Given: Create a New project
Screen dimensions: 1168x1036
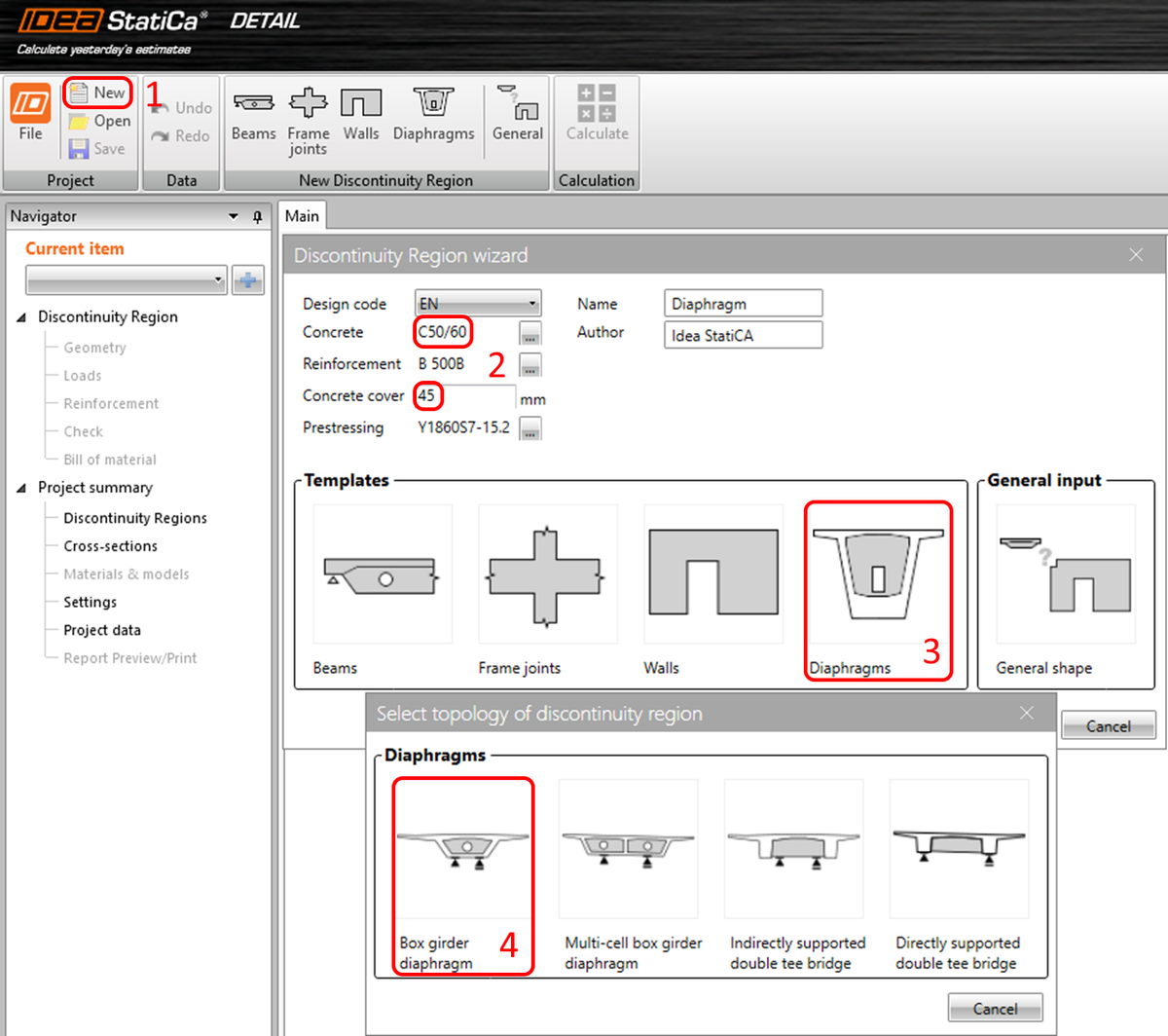Looking at the screenshot, I should (97, 92).
